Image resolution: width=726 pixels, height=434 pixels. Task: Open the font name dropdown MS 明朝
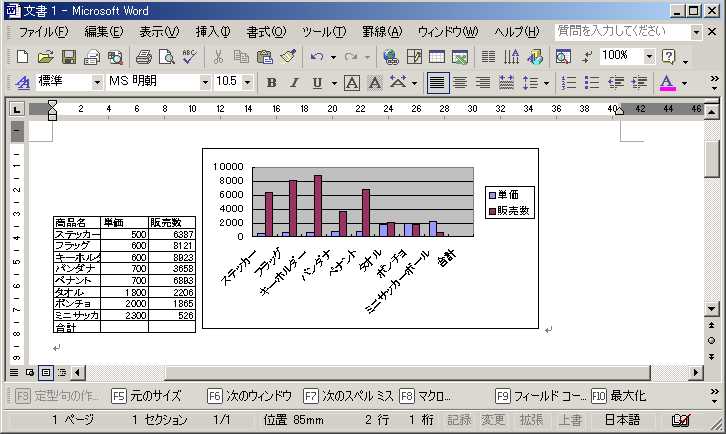[x=205, y=83]
